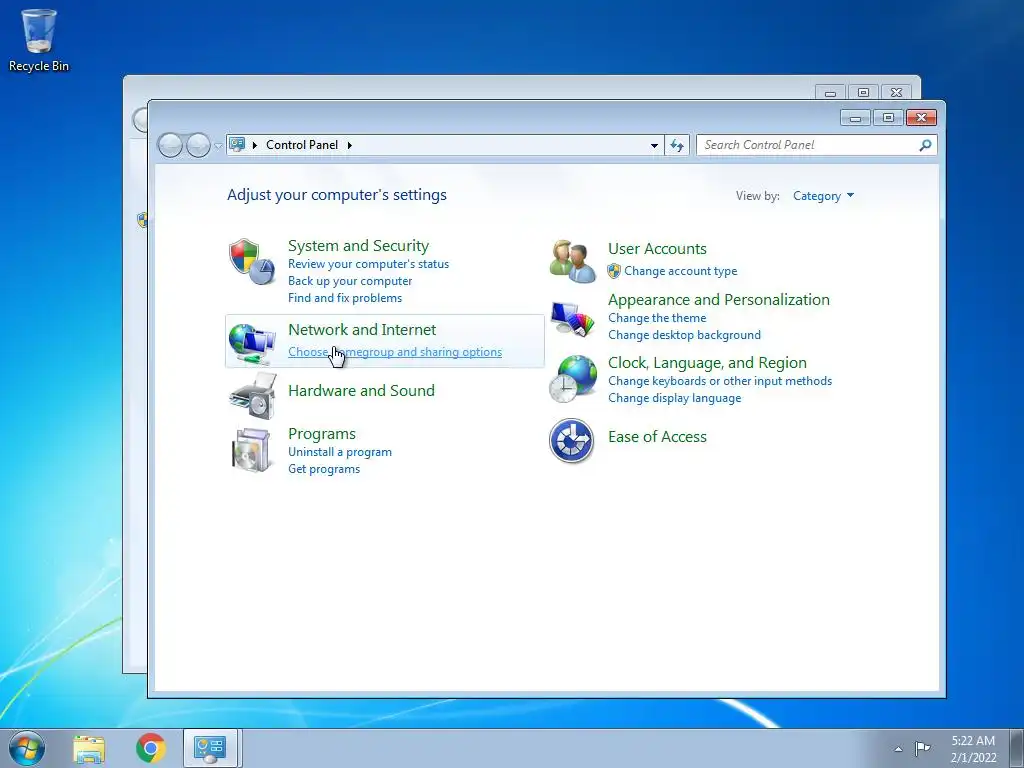Click Get programs link

point(324,469)
